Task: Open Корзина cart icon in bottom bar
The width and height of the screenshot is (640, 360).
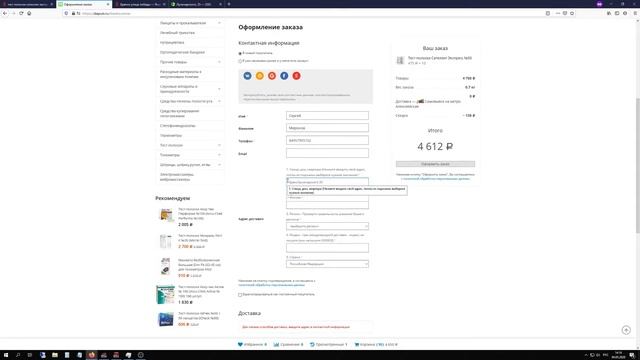Action: 357,344
